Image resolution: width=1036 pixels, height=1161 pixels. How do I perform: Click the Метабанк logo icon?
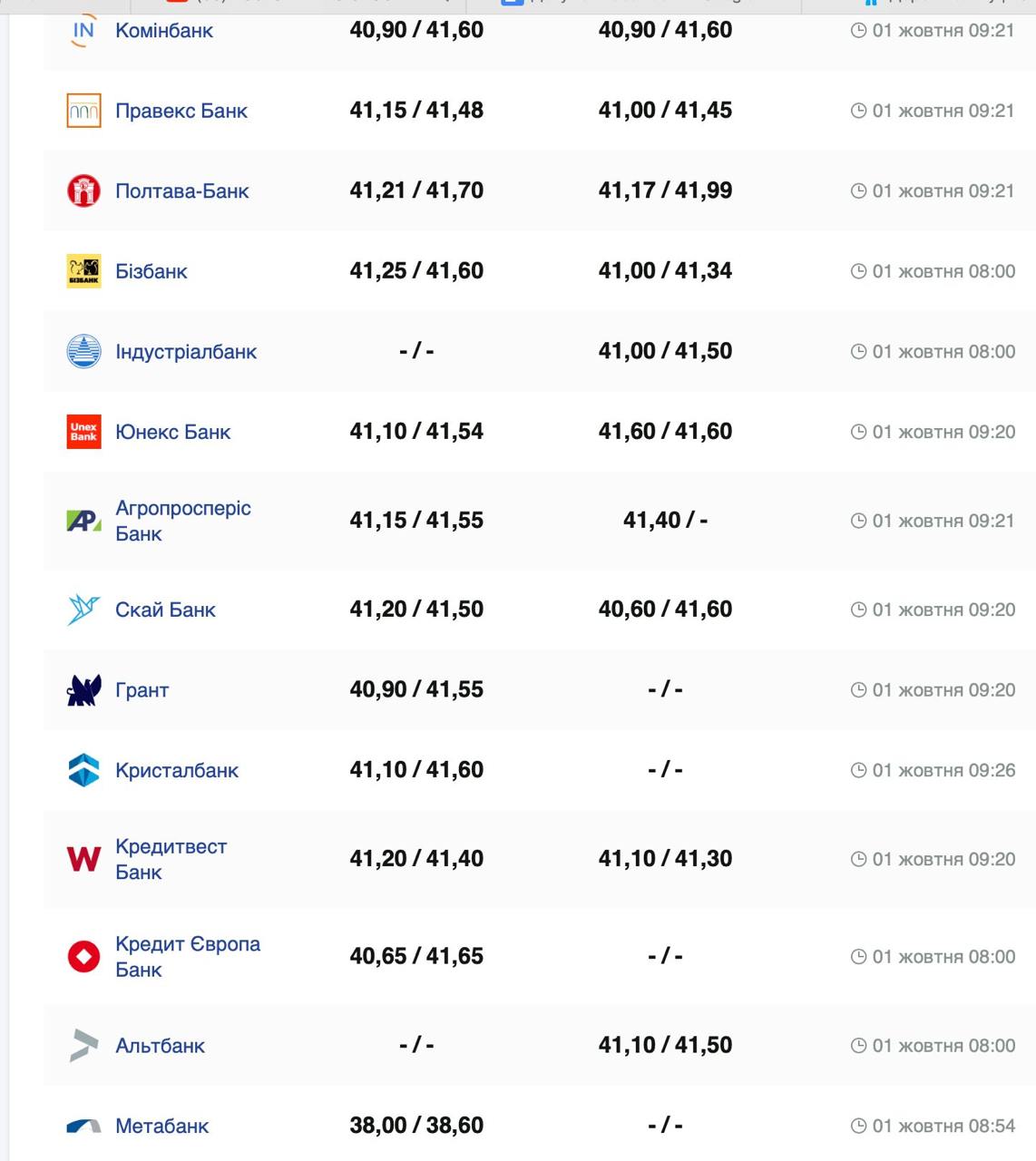point(83,1126)
